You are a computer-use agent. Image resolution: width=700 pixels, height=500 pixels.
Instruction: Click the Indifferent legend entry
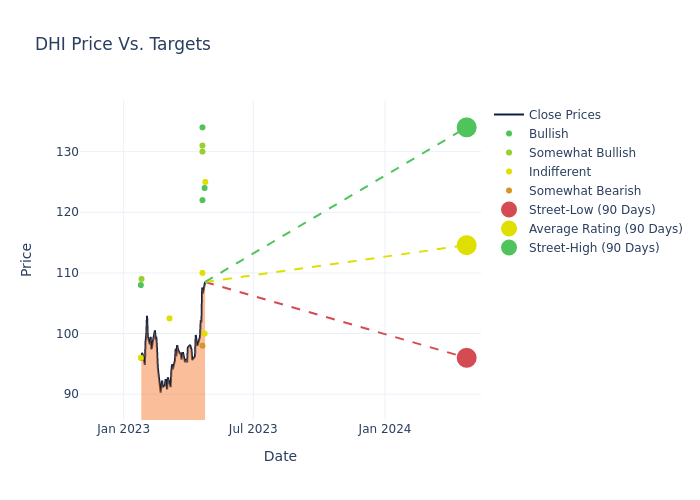pos(559,172)
